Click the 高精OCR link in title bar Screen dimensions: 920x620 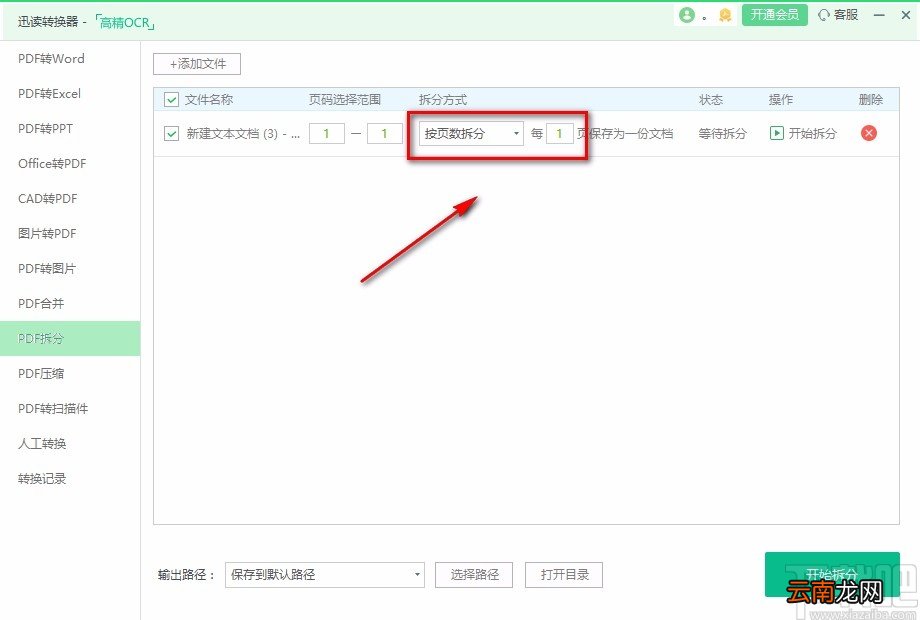coord(124,23)
